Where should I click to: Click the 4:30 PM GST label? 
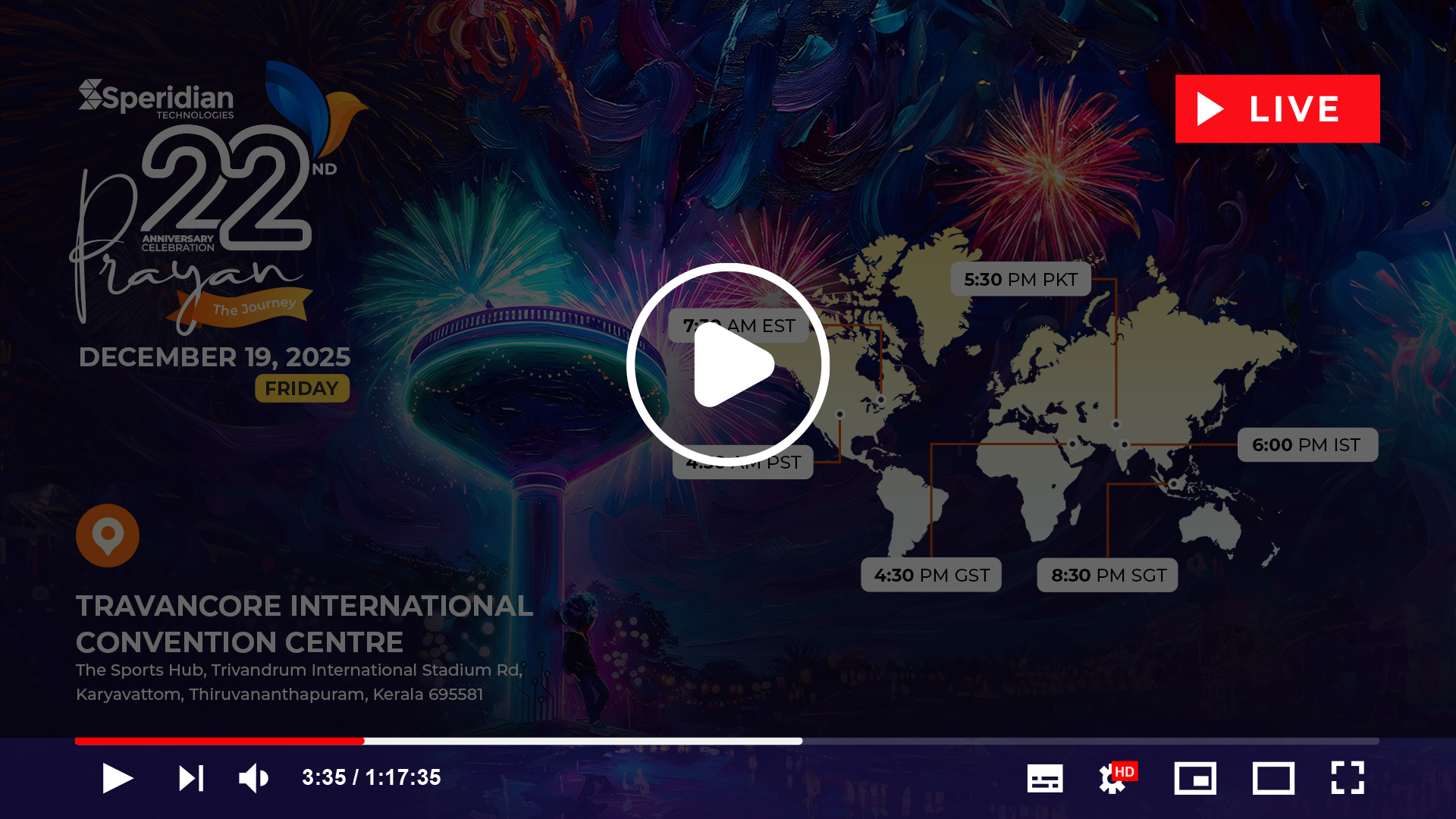(x=931, y=576)
